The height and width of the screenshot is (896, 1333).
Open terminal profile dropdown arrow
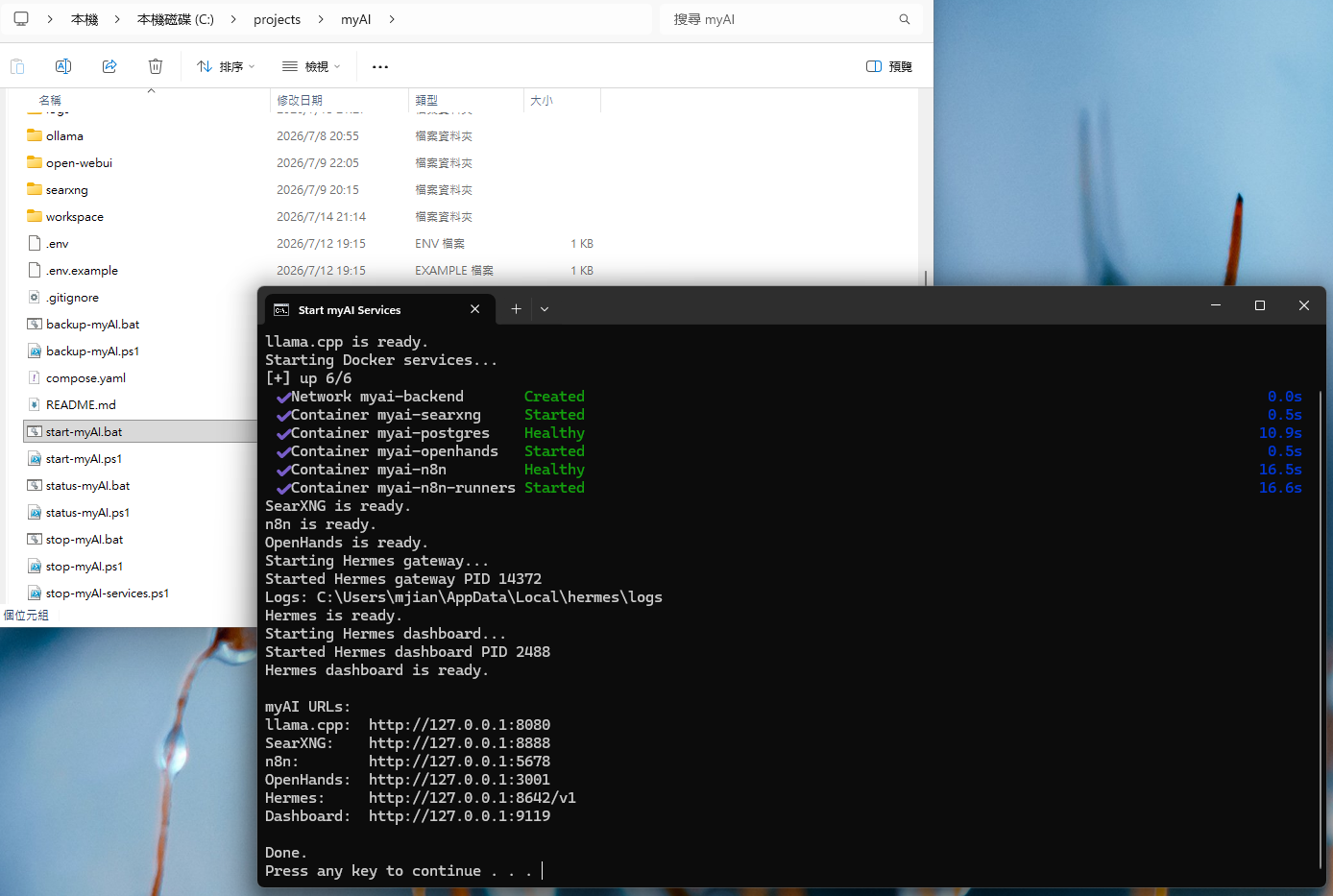545,309
